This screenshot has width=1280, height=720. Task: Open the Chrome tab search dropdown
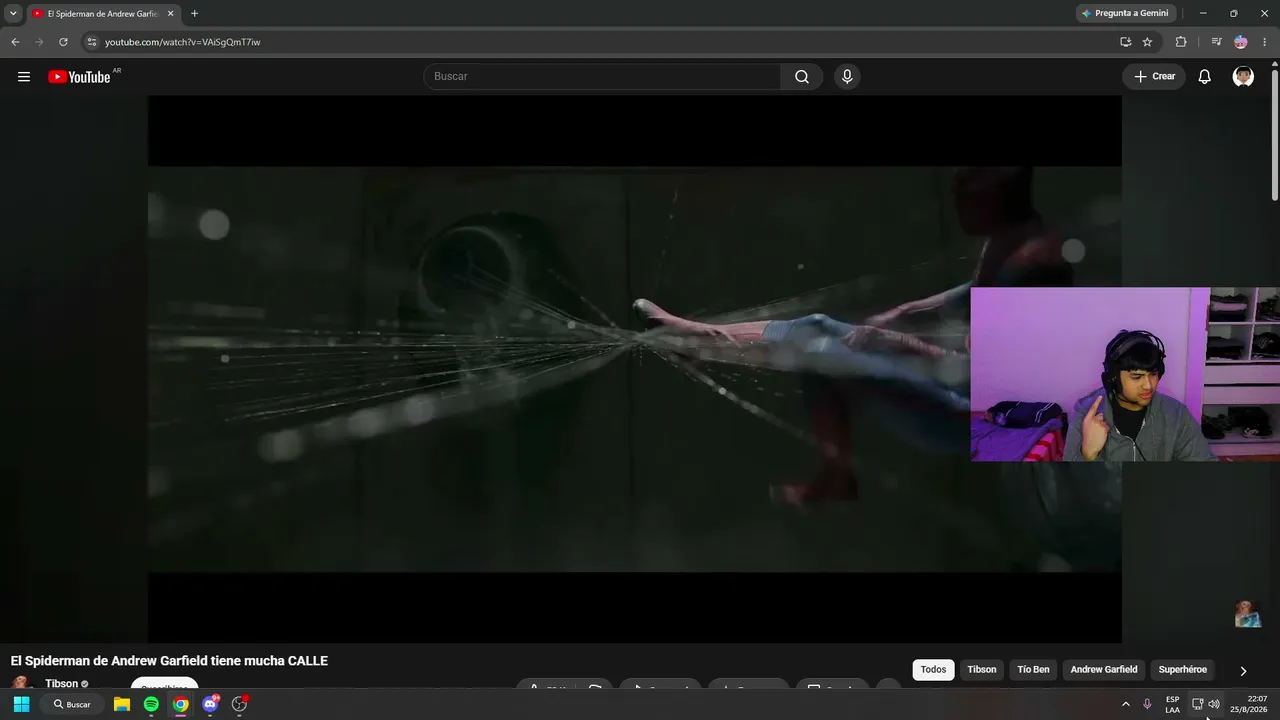[x=13, y=13]
